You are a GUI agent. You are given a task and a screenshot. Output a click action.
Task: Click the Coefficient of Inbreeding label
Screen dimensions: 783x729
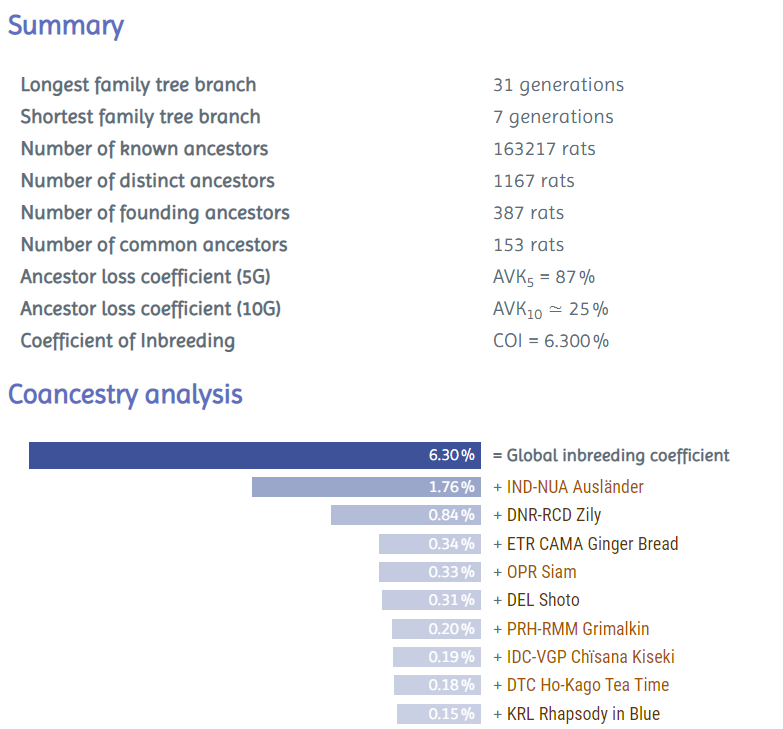128,341
